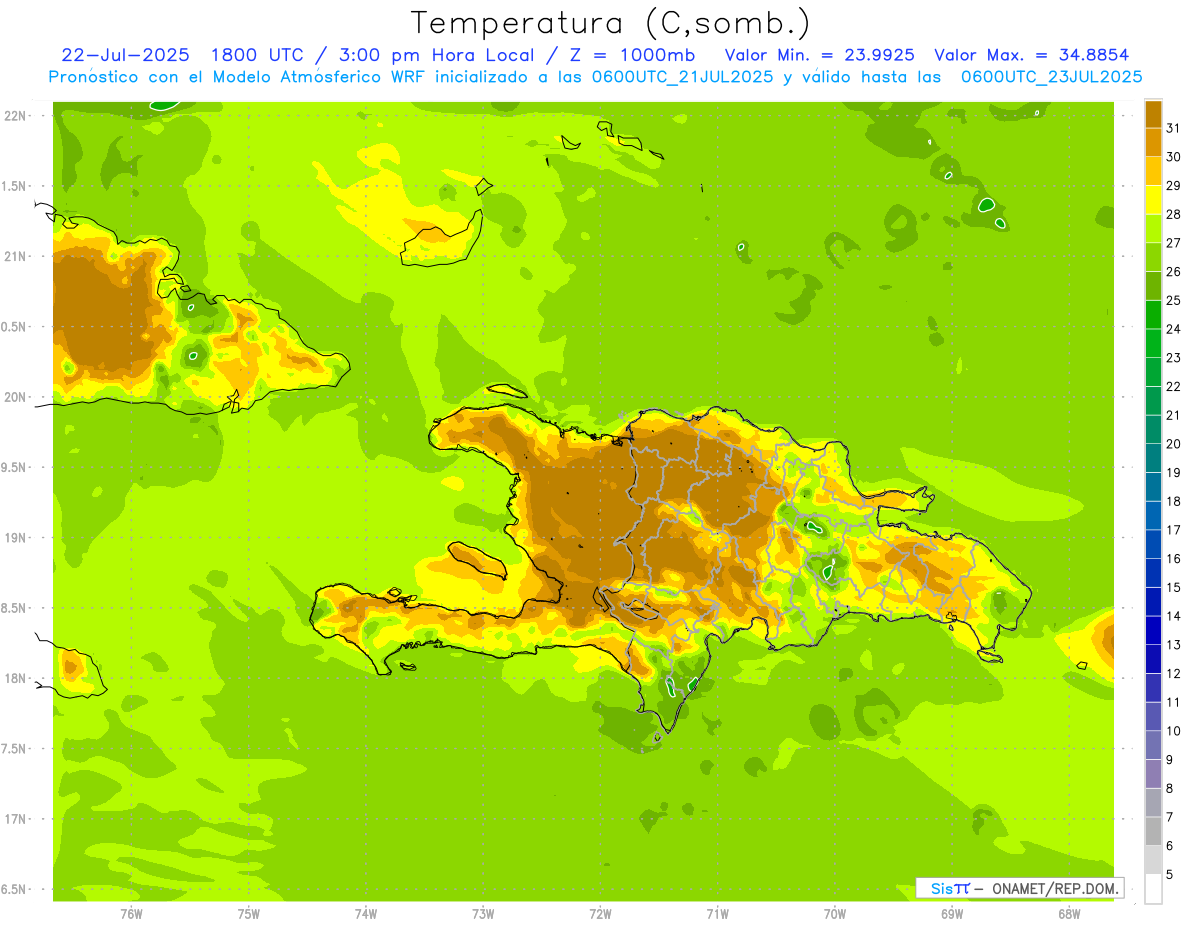Image resolution: width=1200 pixels, height=927 pixels.
Task: Click the "1800 UTC" time label
Action: coord(258,55)
